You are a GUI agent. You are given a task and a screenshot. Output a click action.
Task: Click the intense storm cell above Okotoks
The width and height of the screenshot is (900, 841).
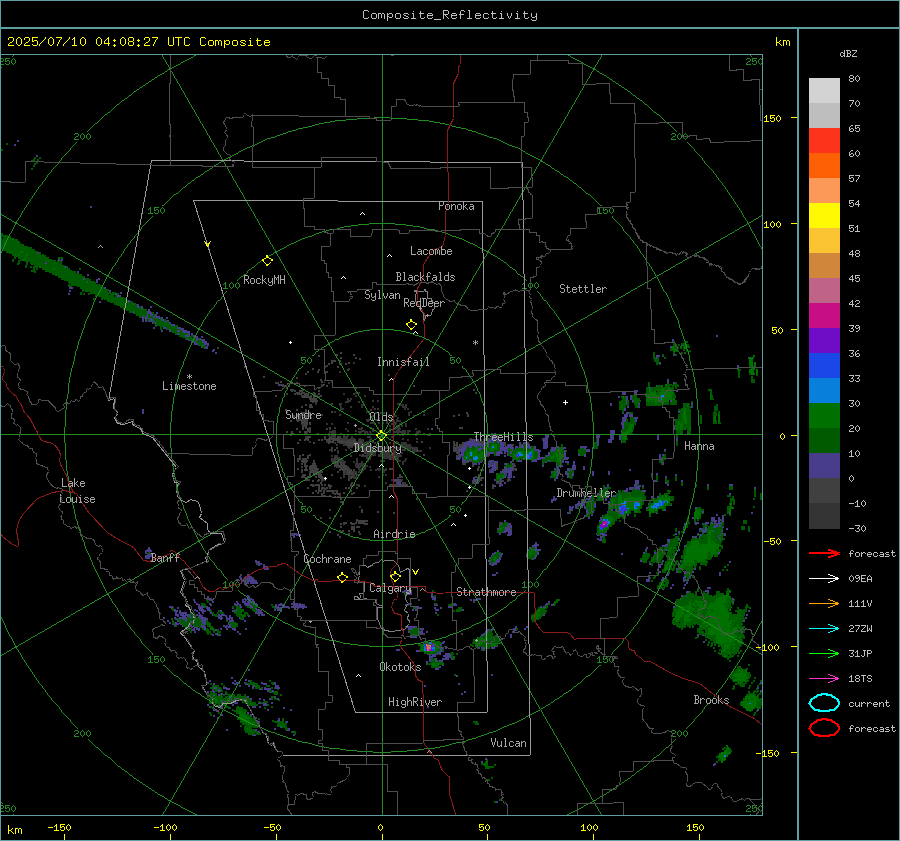[428, 648]
